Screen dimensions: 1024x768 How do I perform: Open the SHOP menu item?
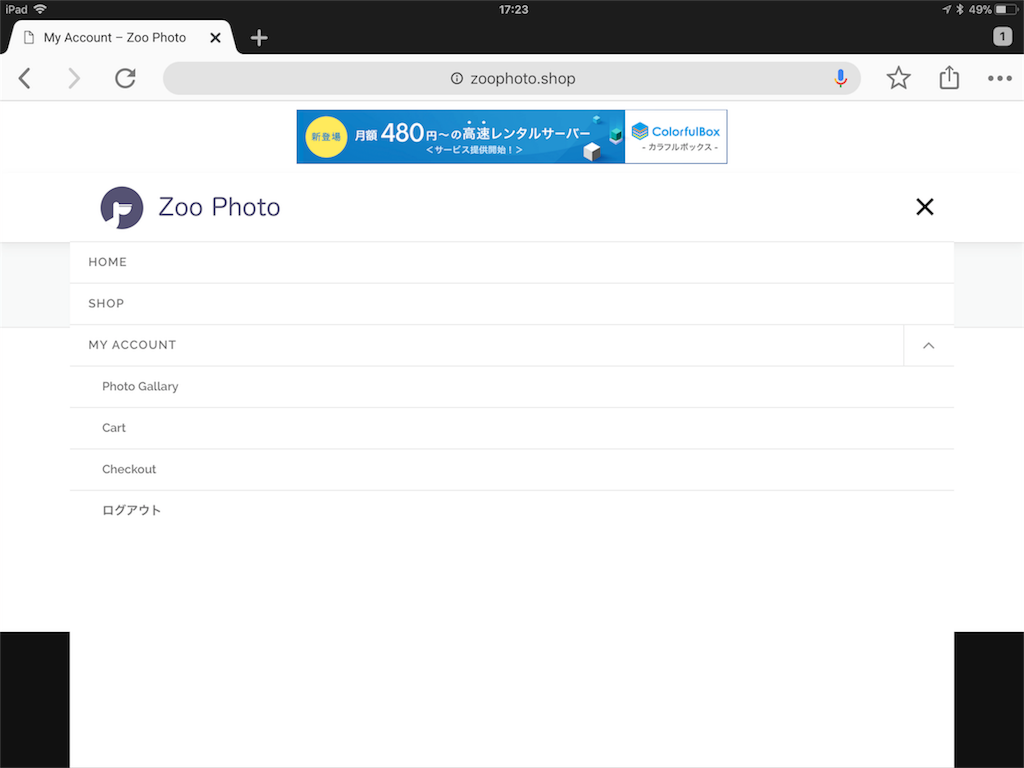[511, 304]
